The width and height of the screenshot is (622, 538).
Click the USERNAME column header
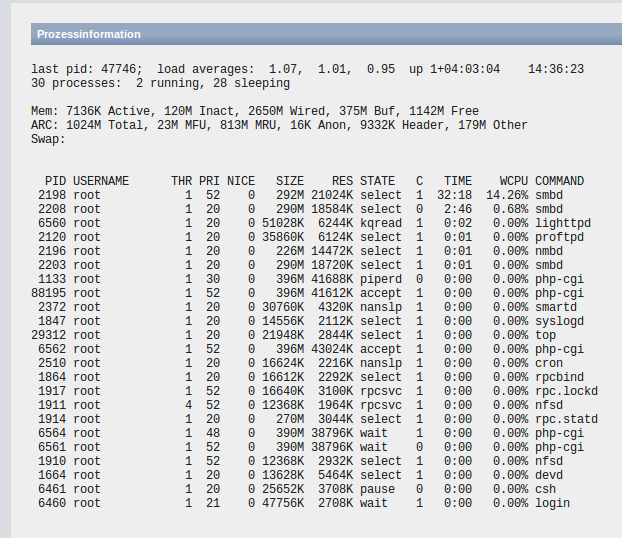(x=101, y=181)
